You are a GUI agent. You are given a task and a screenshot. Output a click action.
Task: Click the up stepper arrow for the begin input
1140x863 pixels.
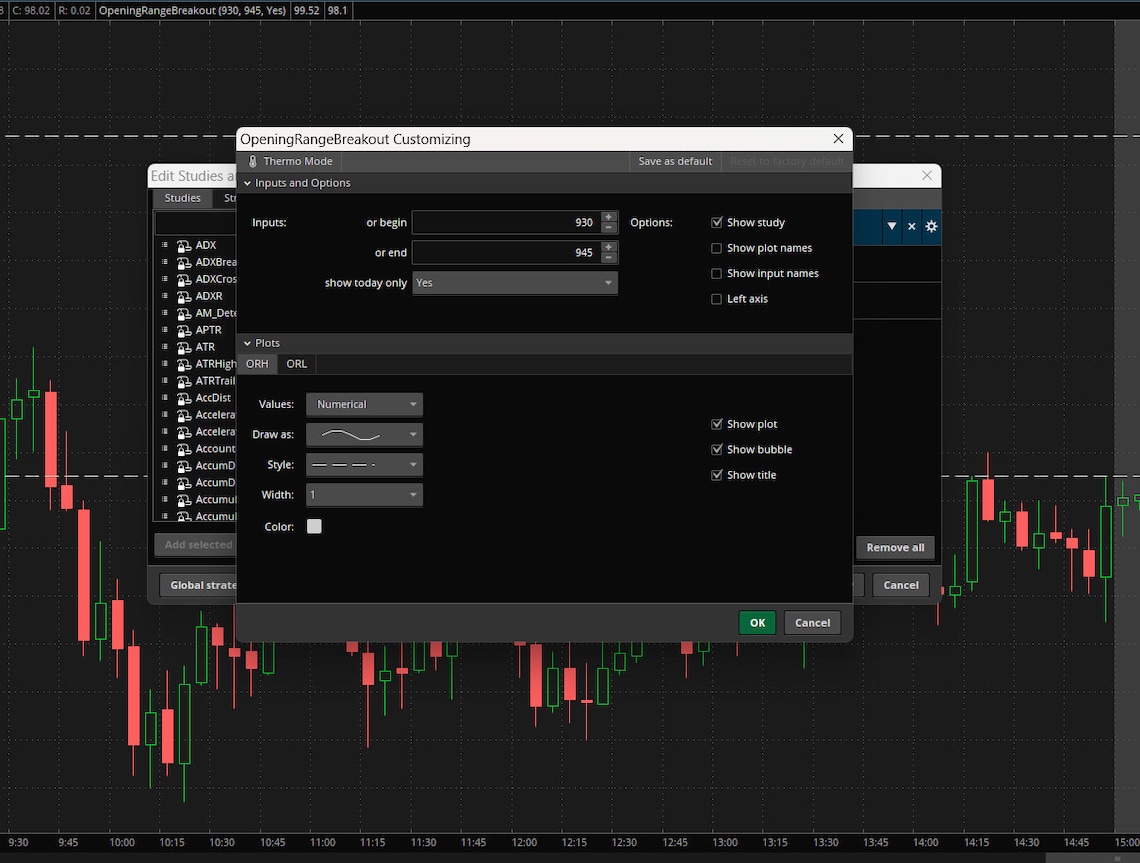(x=609, y=216)
